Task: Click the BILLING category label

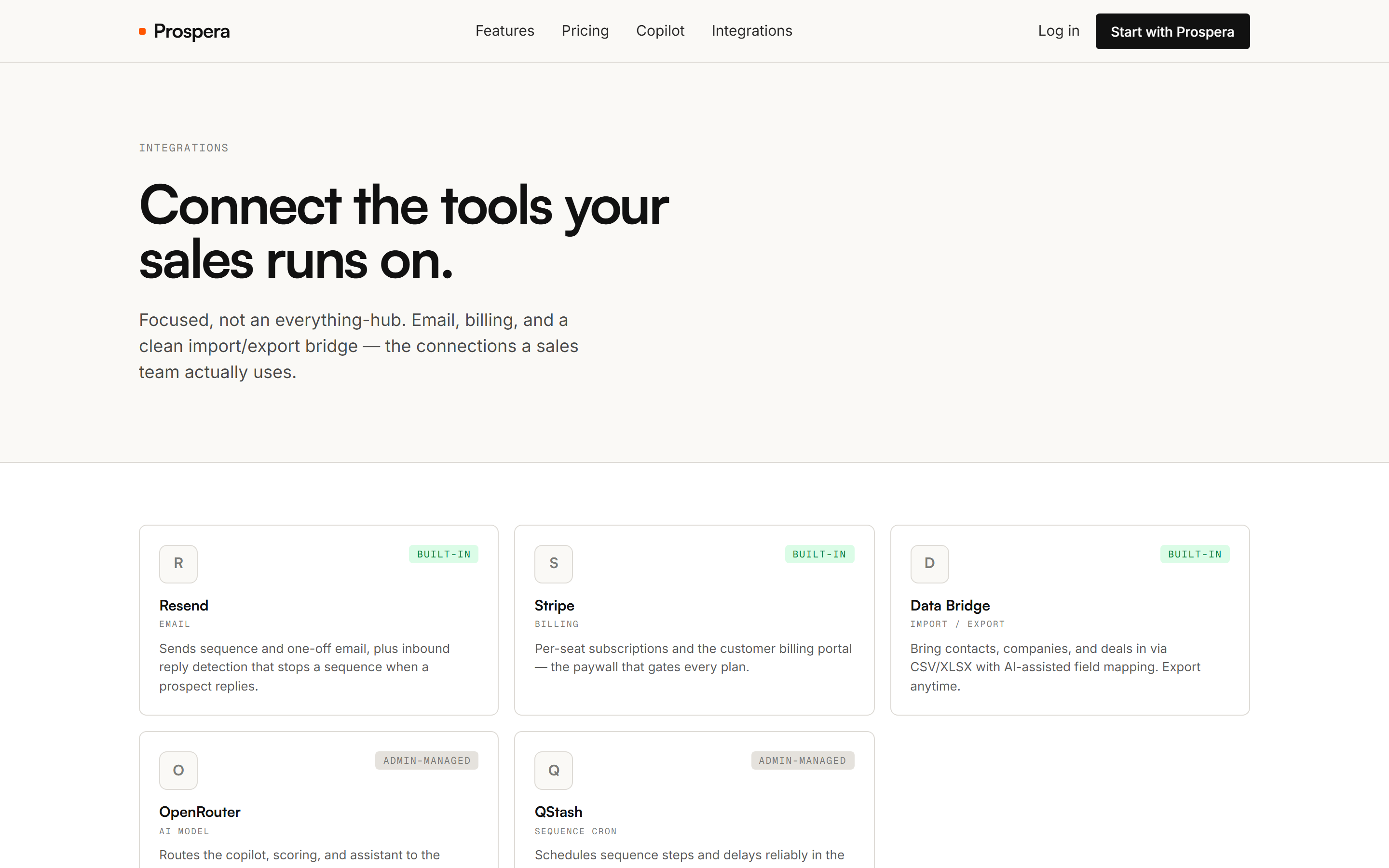Action: 557,624
